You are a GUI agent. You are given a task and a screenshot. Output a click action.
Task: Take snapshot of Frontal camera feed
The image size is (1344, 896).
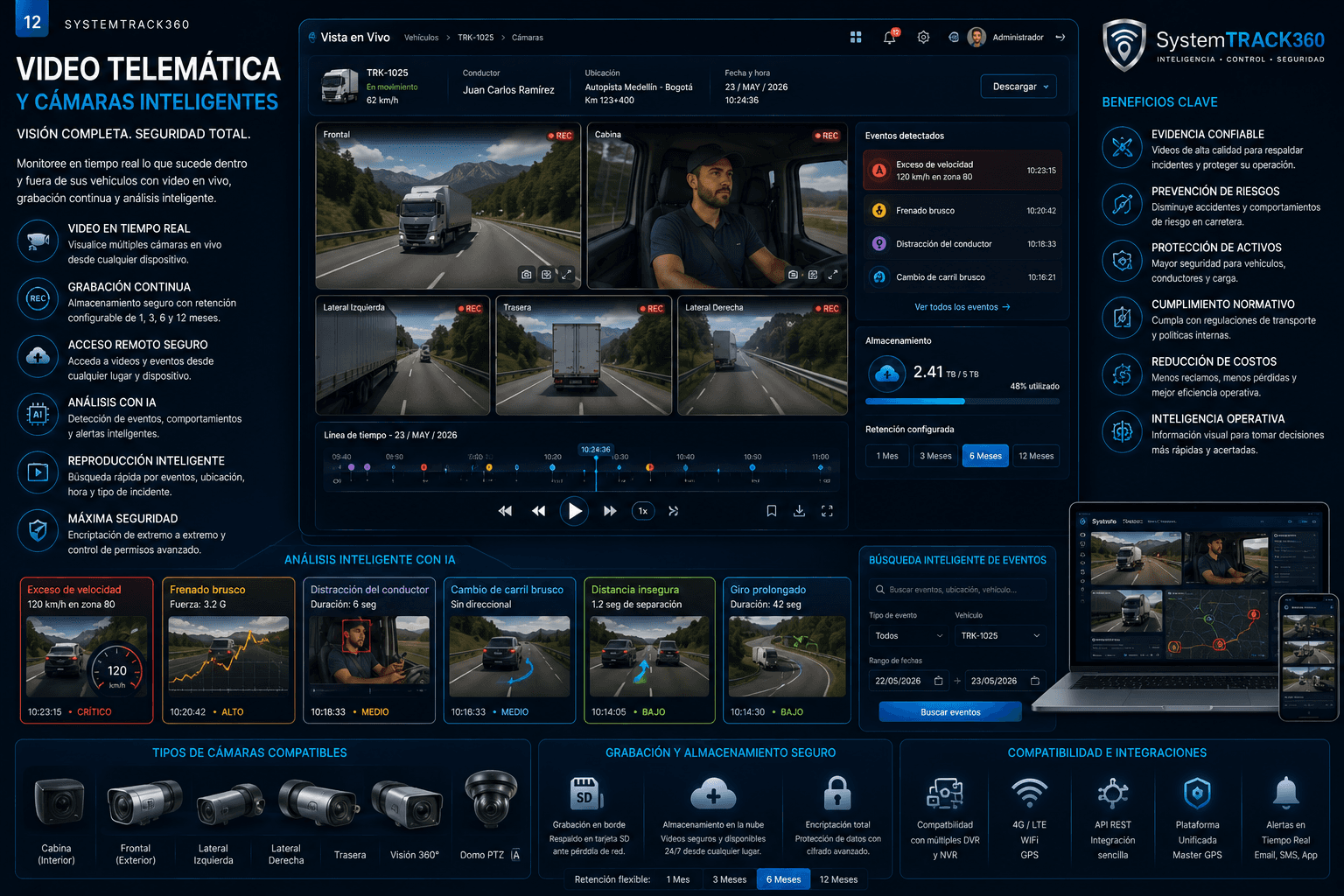pos(526,275)
